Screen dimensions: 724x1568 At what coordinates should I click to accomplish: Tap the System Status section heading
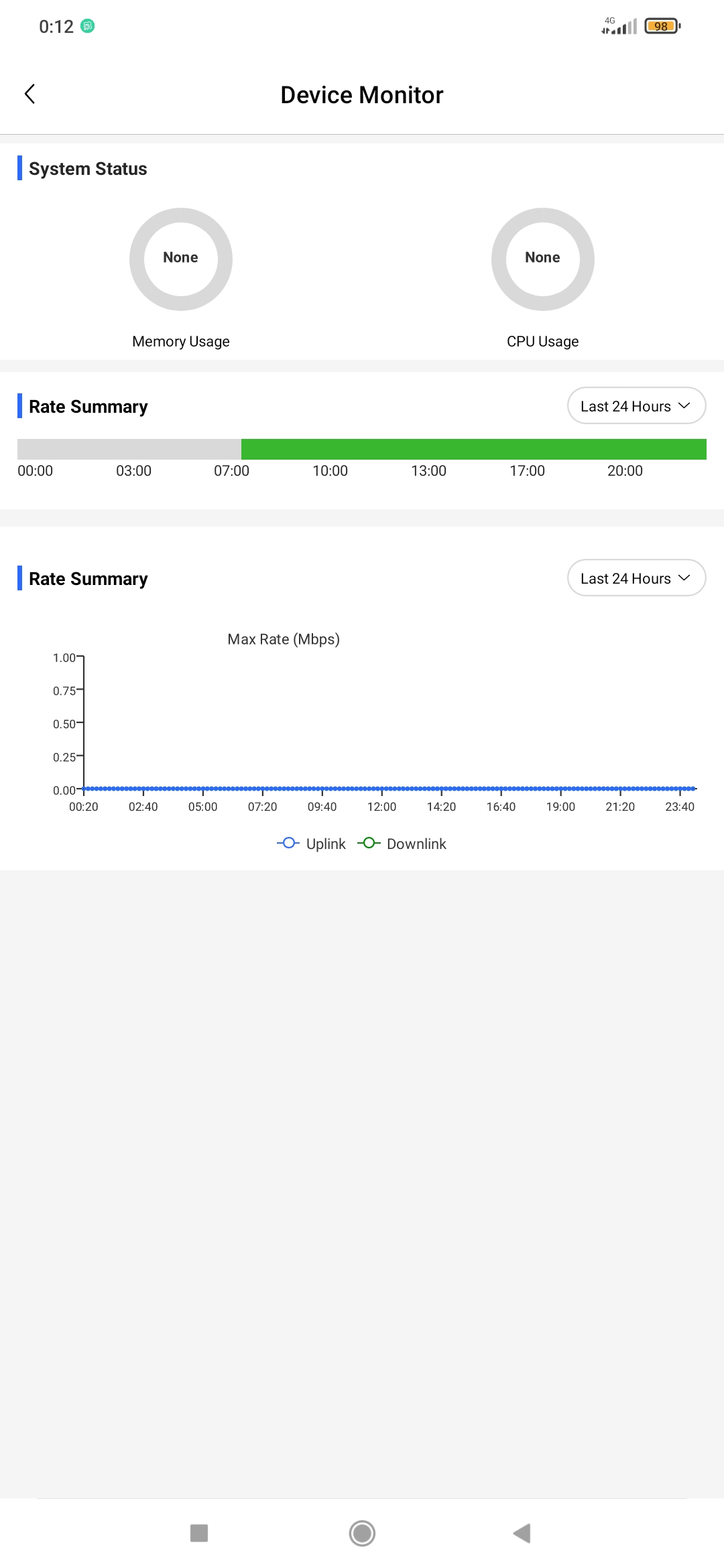click(88, 169)
